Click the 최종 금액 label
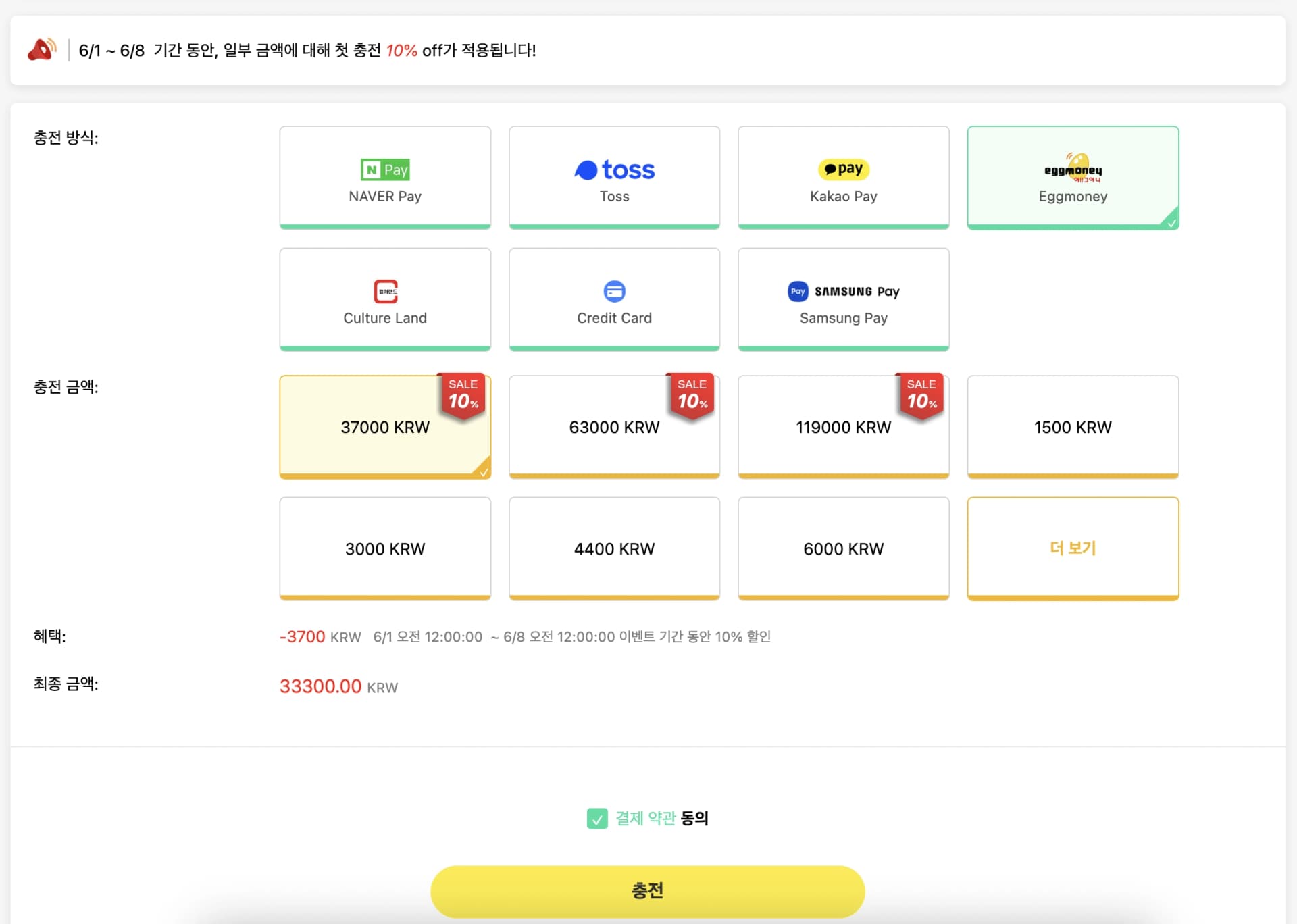Screen dimensions: 1297x924 point(66,684)
